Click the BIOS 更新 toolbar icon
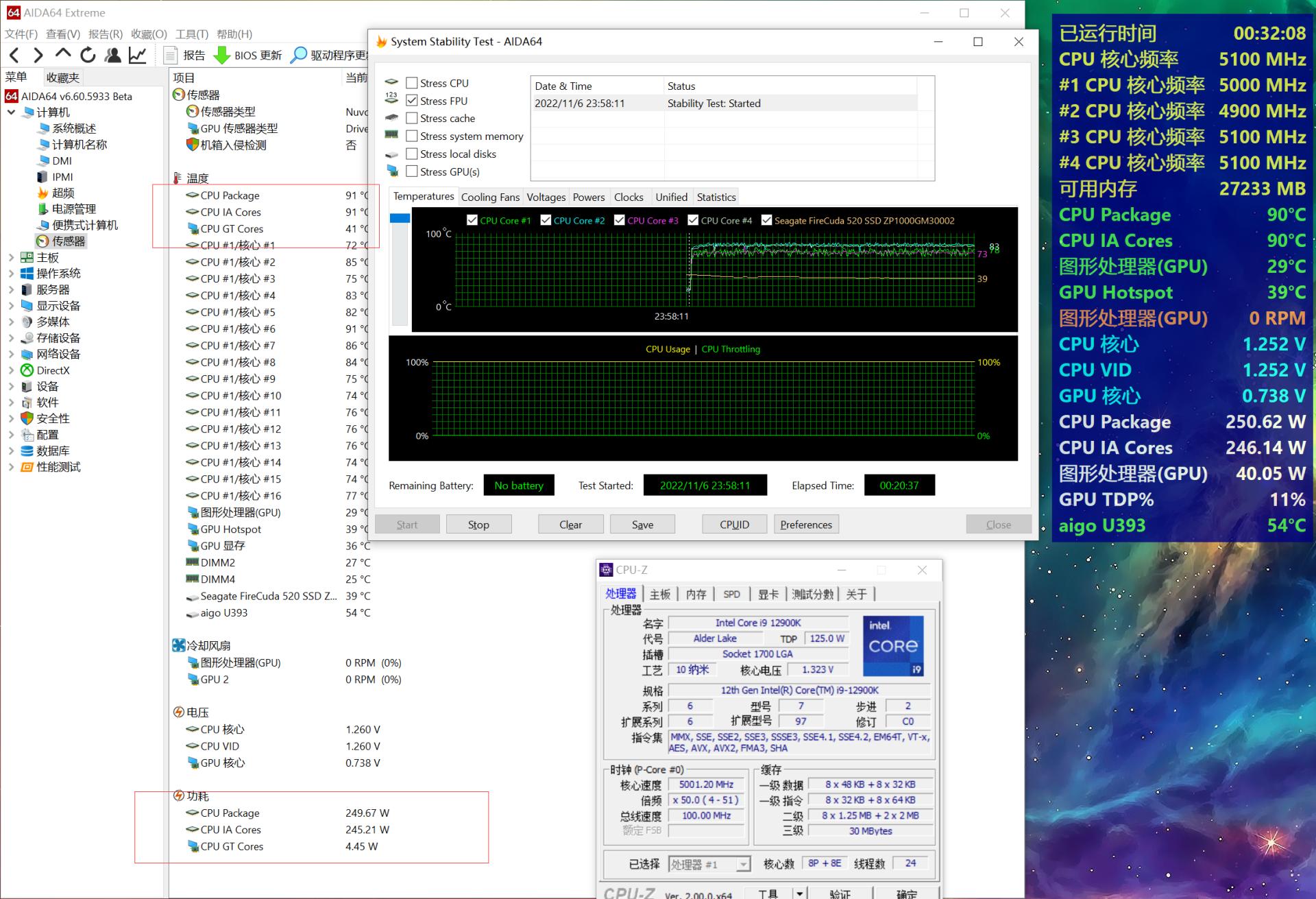Screen dimensions: 1316x899 223,55
